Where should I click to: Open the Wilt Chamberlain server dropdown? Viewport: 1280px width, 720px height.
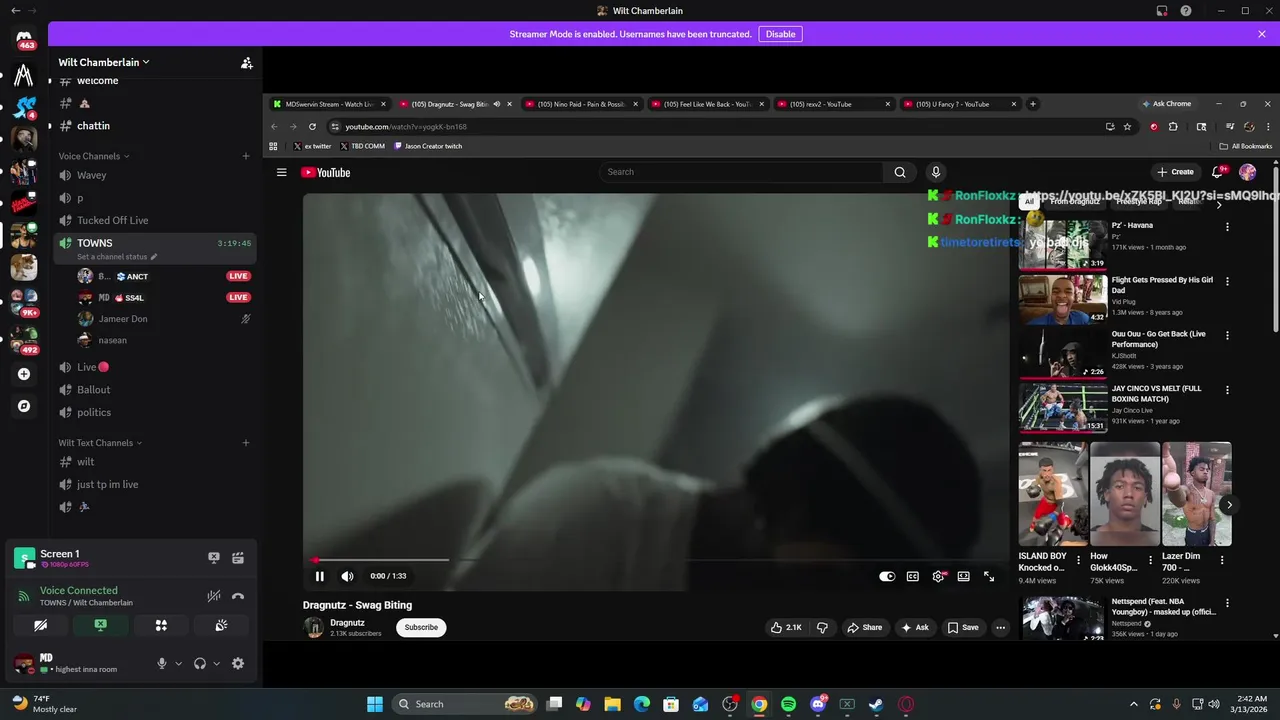point(104,62)
